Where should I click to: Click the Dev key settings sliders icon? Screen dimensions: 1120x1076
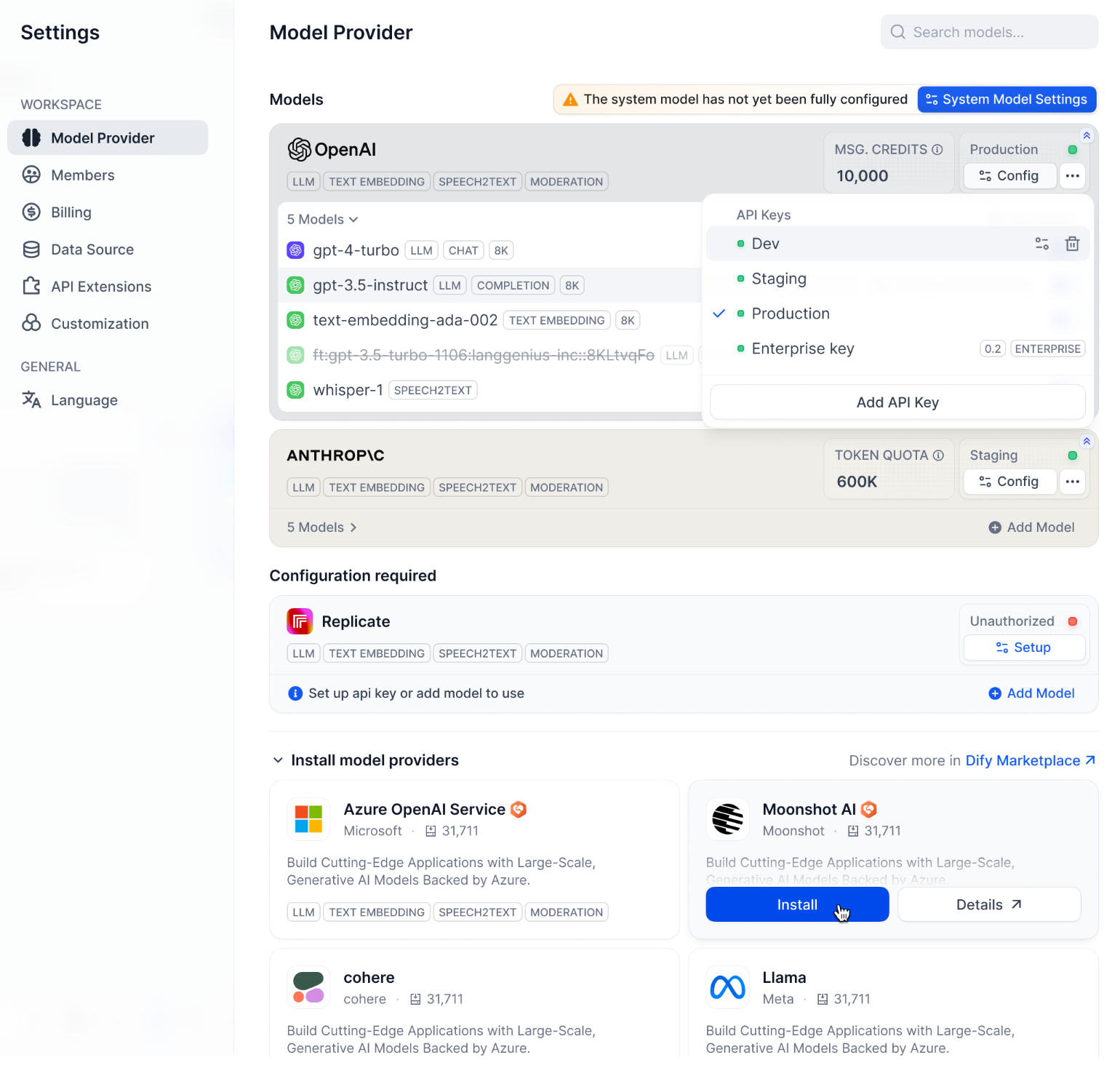coord(1041,244)
